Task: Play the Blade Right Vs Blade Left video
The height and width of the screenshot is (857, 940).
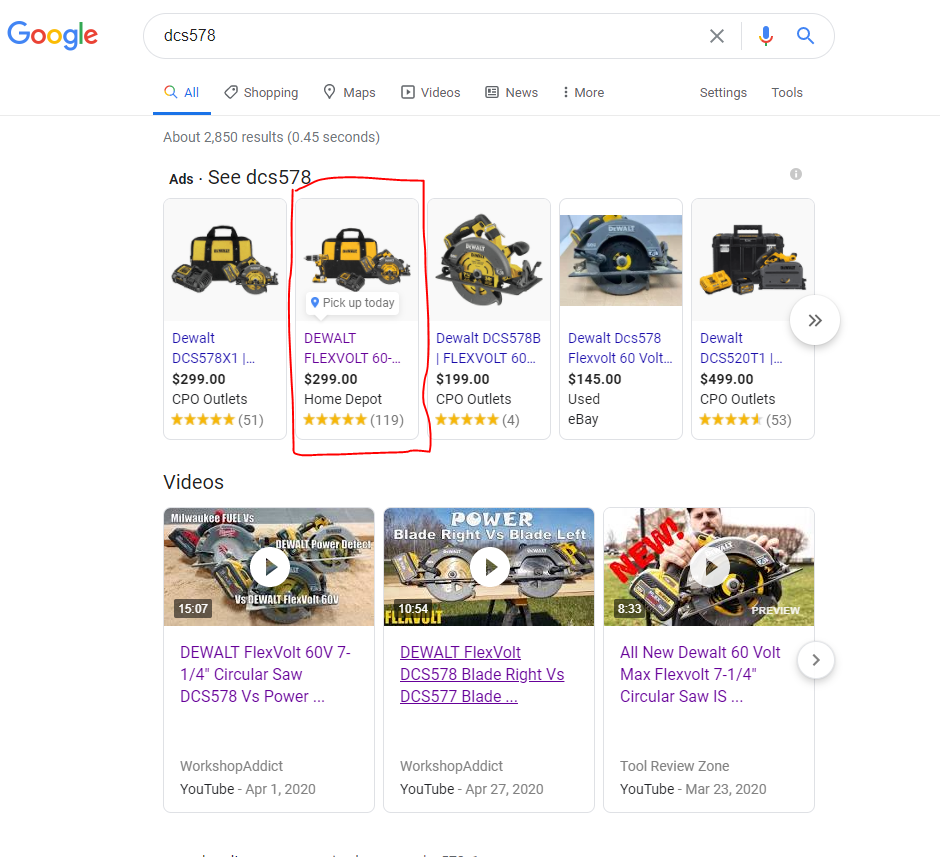Action: click(x=489, y=567)
